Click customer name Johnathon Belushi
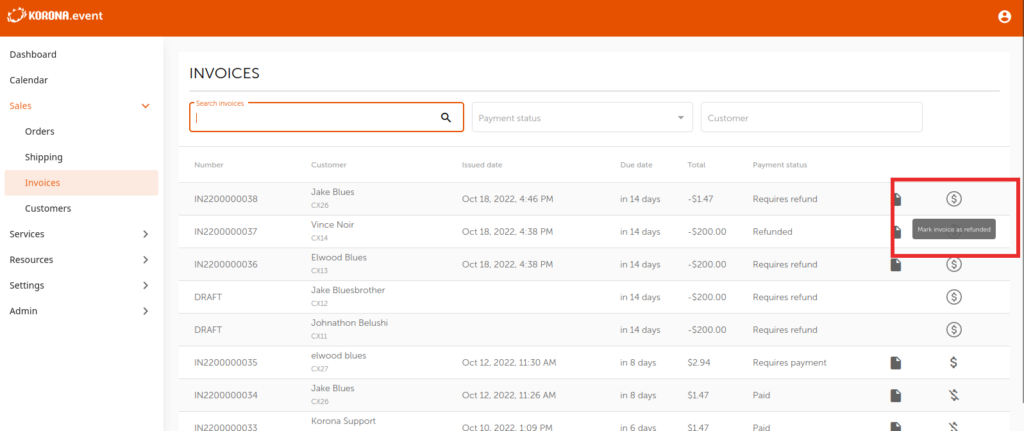Viewport: 1024px width, 431px height. (350, 323)
